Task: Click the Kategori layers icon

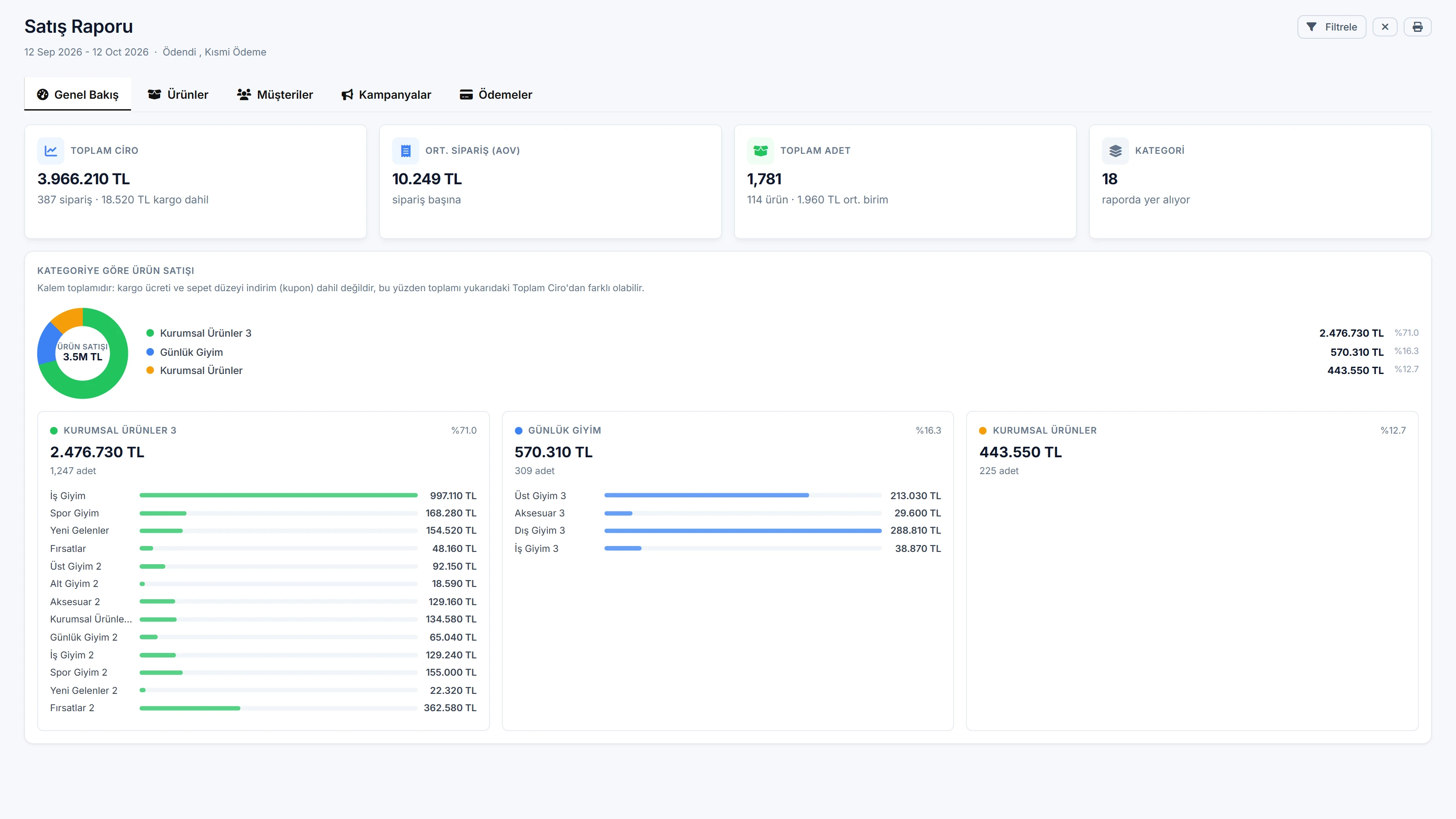Action: 1115,151
